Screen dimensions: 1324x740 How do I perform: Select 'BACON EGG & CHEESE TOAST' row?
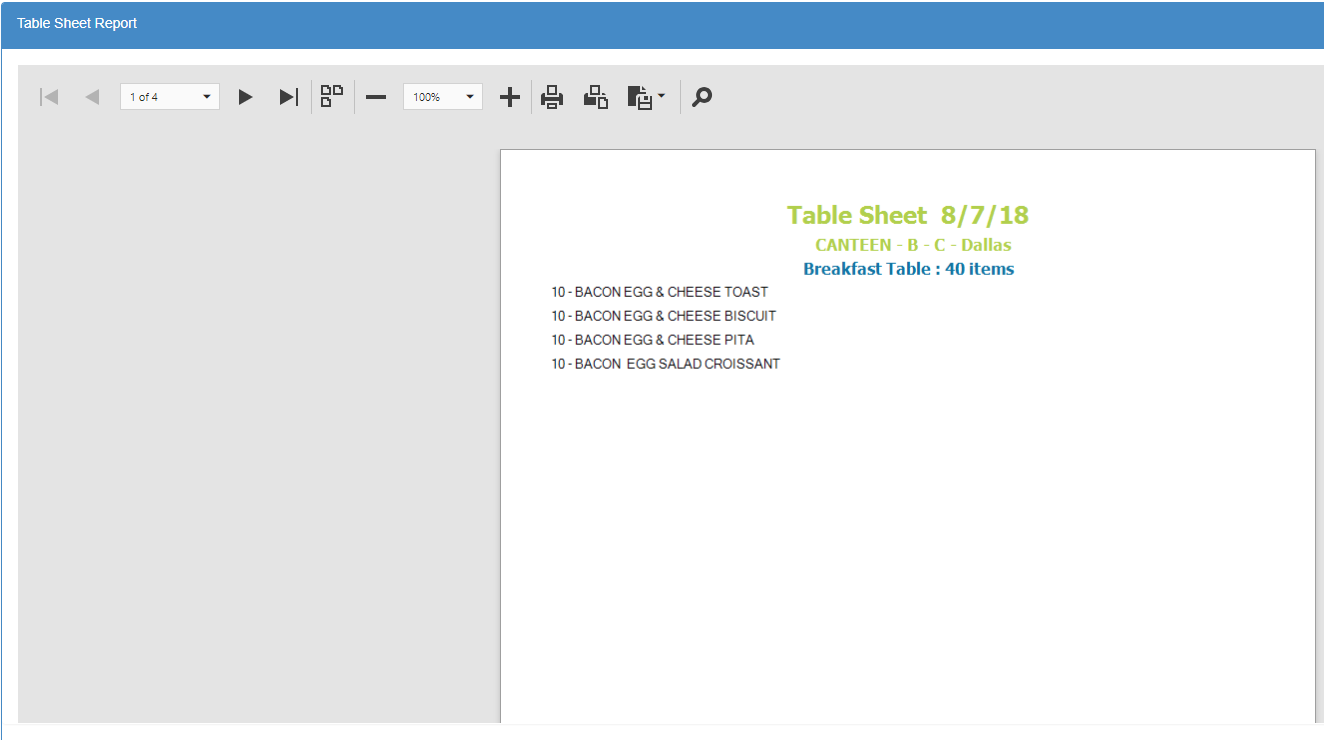point(660,292)
